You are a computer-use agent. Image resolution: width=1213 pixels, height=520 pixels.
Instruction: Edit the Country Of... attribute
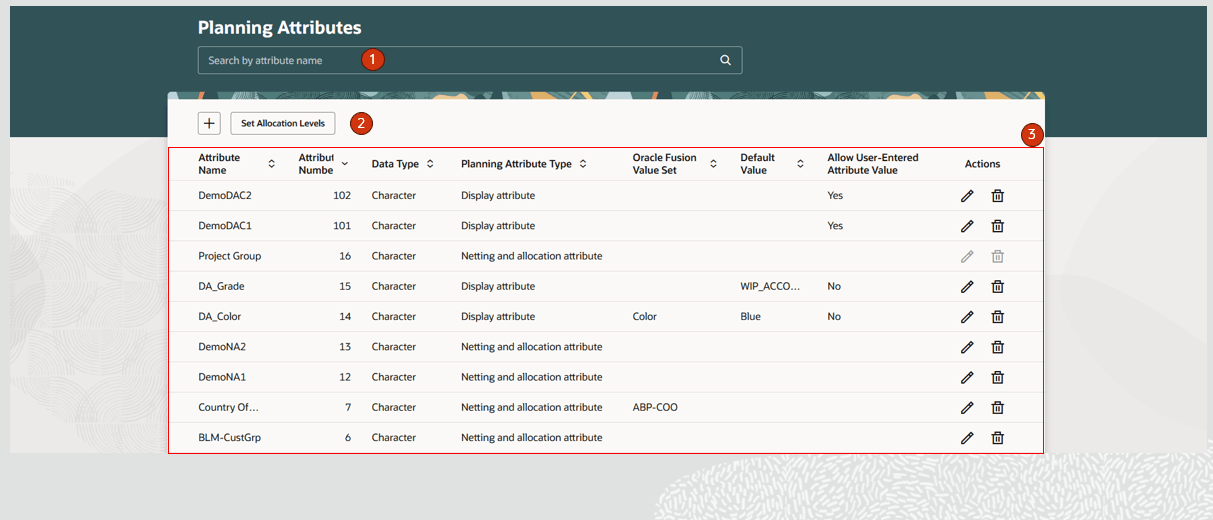(967, 408)
